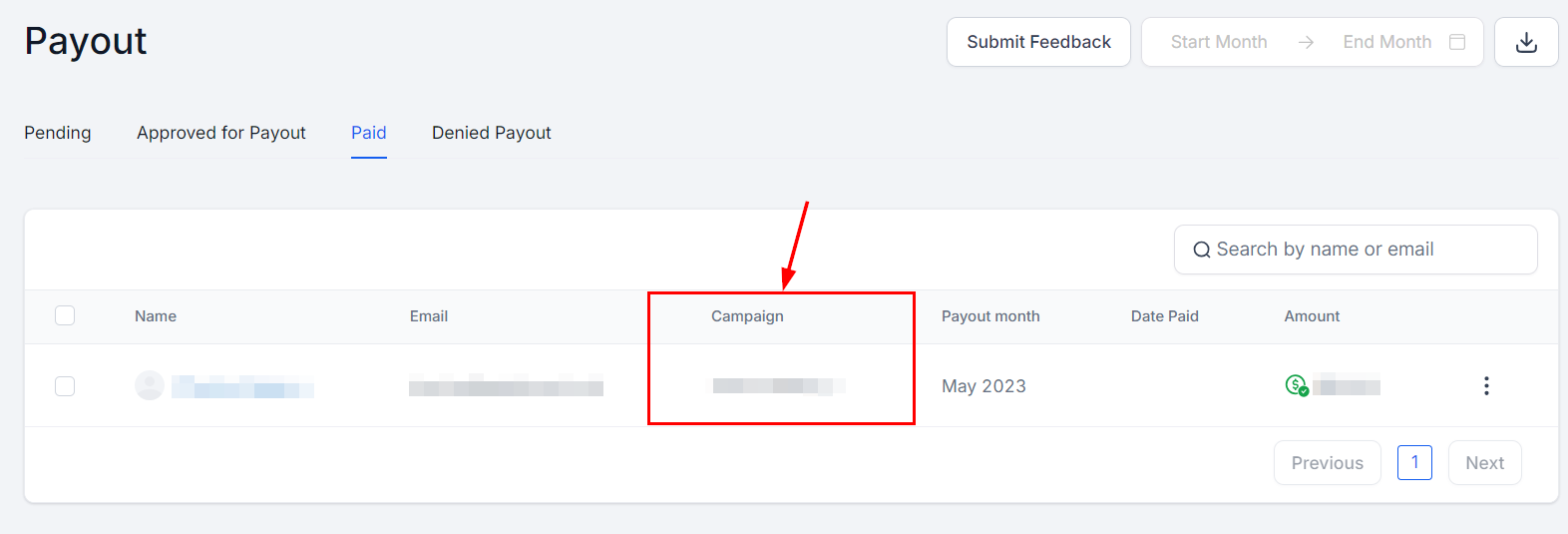Click the calendar icon in date range
The height and width of the screenshot is (534, 1568).
(1457, 42)
